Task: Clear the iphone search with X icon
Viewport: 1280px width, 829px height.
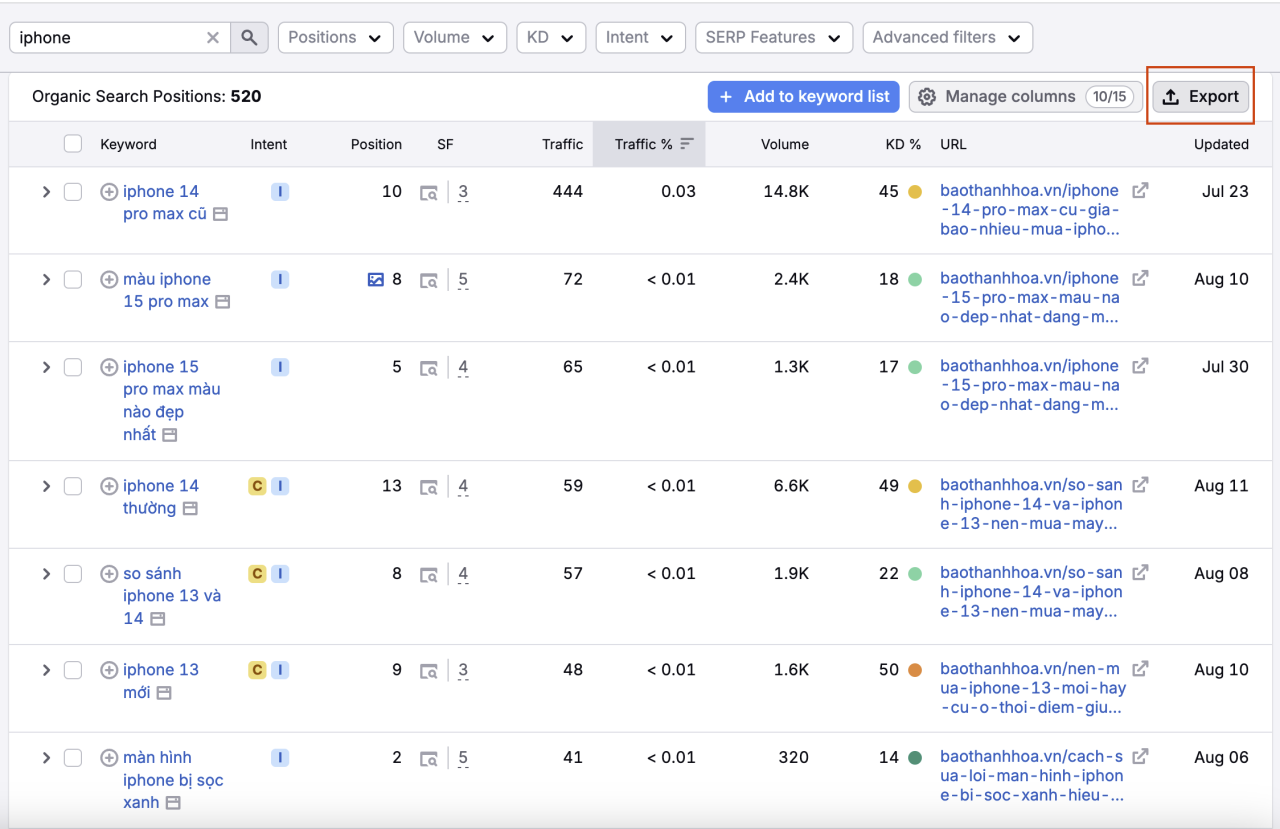Action: pyautogui.click(x=213, y=38)
